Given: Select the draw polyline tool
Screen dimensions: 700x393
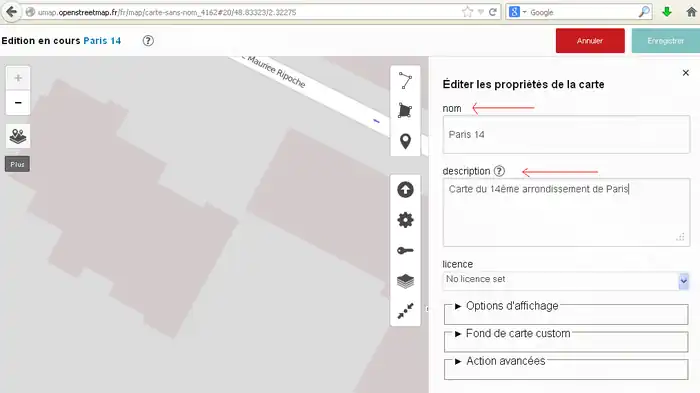Looking at the screenshot, I should coord(405,81).
